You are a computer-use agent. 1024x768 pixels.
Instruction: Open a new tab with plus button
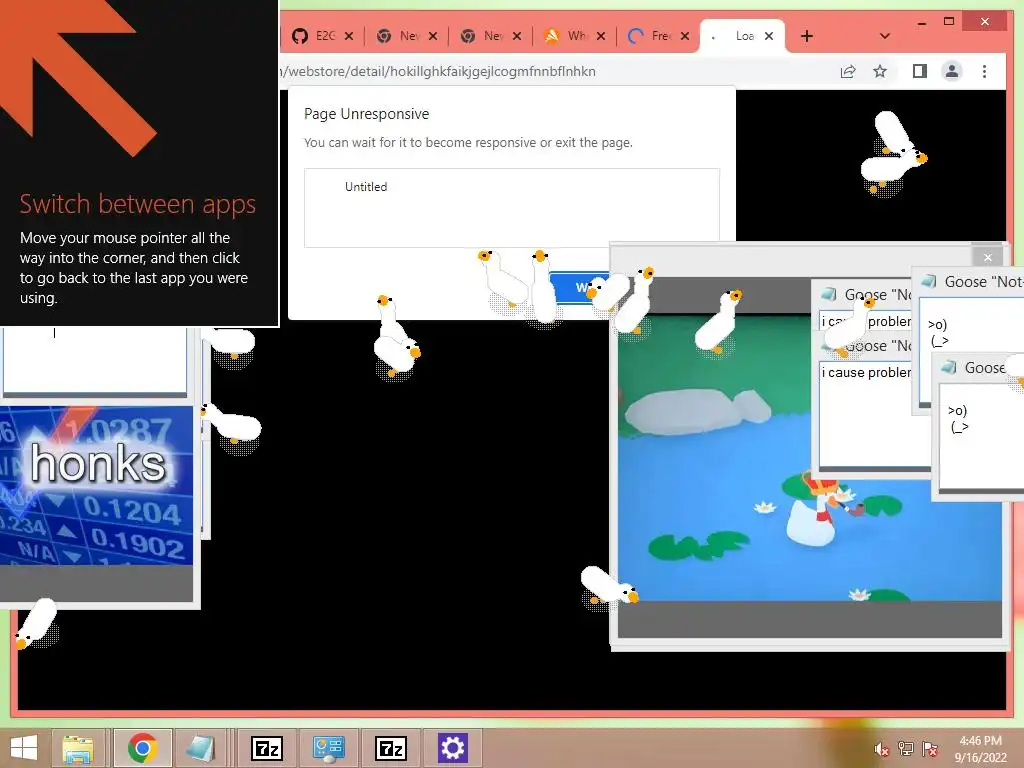point(807,36)
